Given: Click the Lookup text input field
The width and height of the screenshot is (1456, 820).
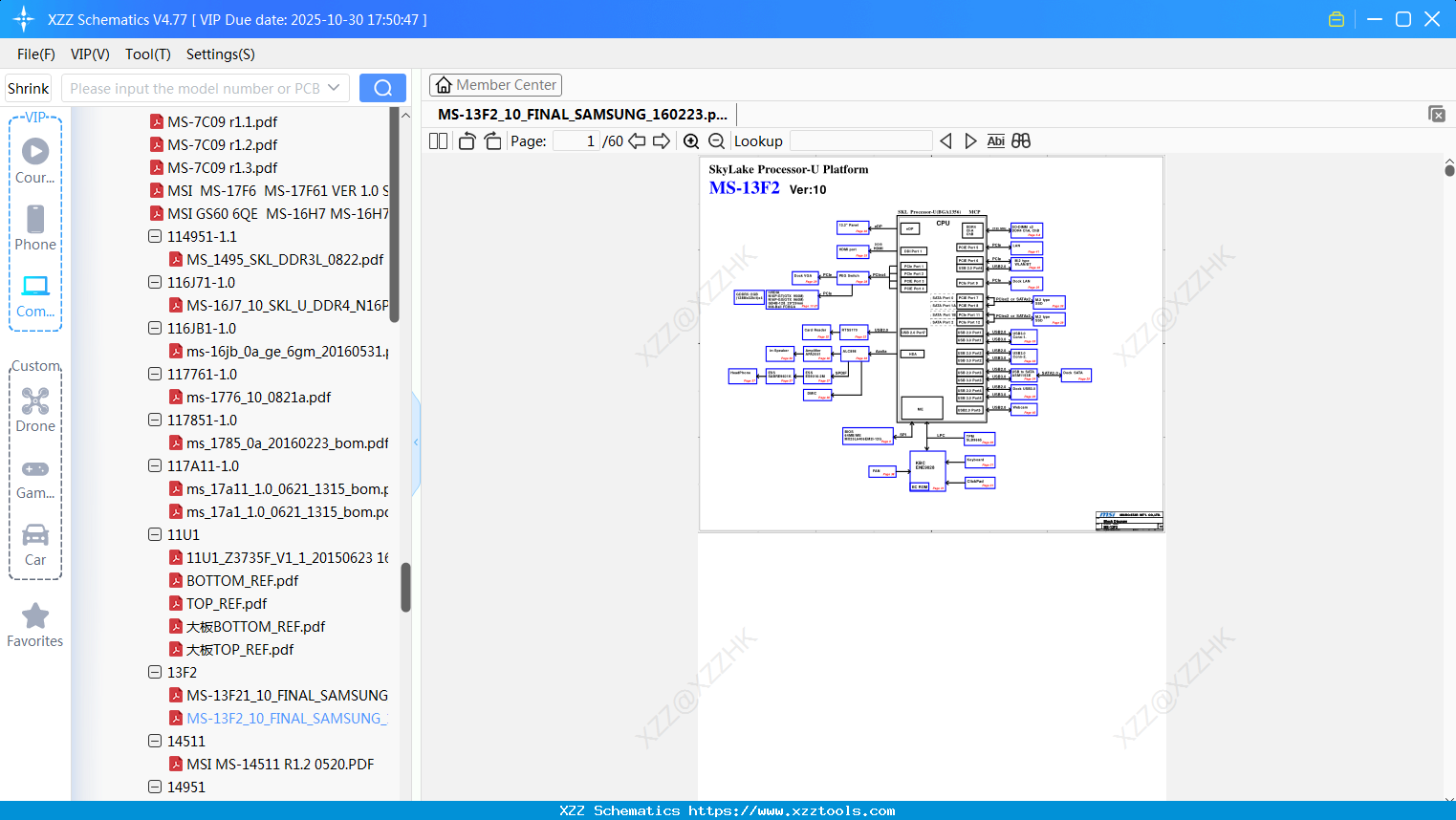Looking at the screenshot, I should click(x=861, y=141).
